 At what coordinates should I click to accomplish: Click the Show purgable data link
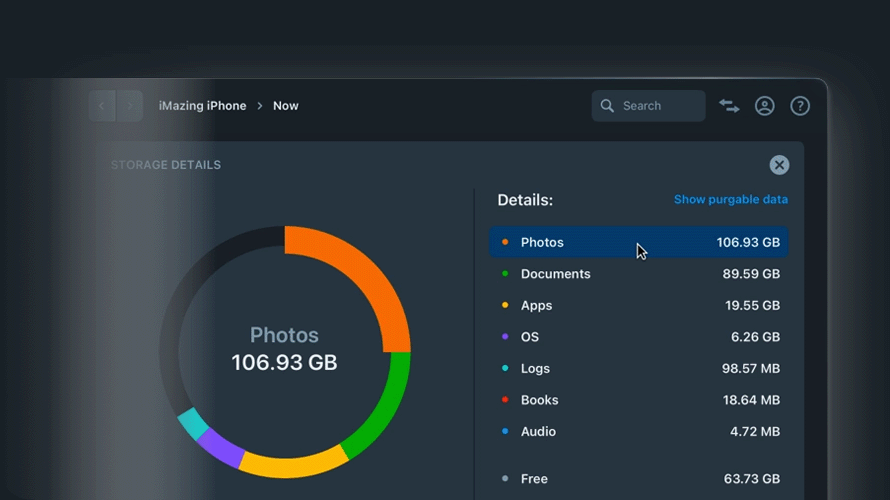tap(730, 199)
